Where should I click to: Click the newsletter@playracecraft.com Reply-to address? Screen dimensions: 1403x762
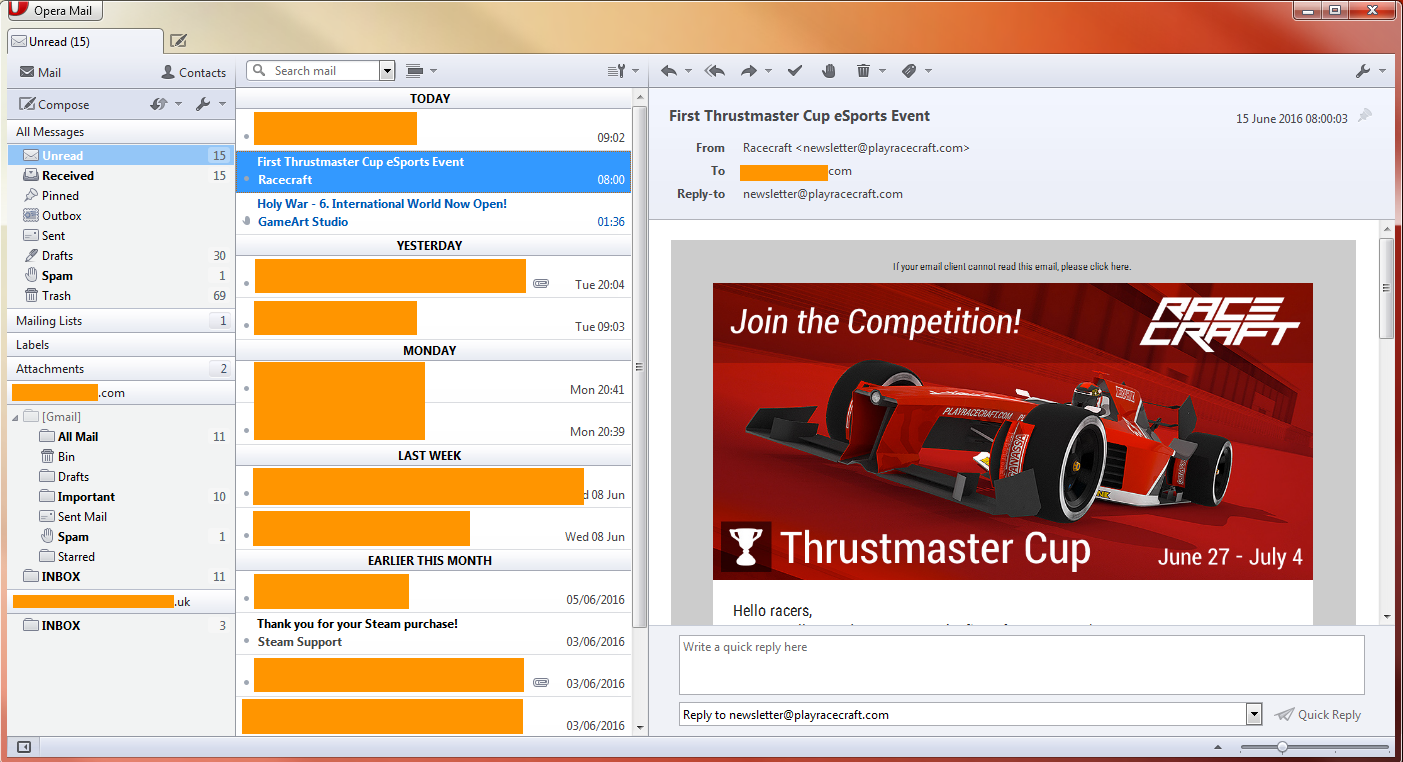click(x=823, y=194)
